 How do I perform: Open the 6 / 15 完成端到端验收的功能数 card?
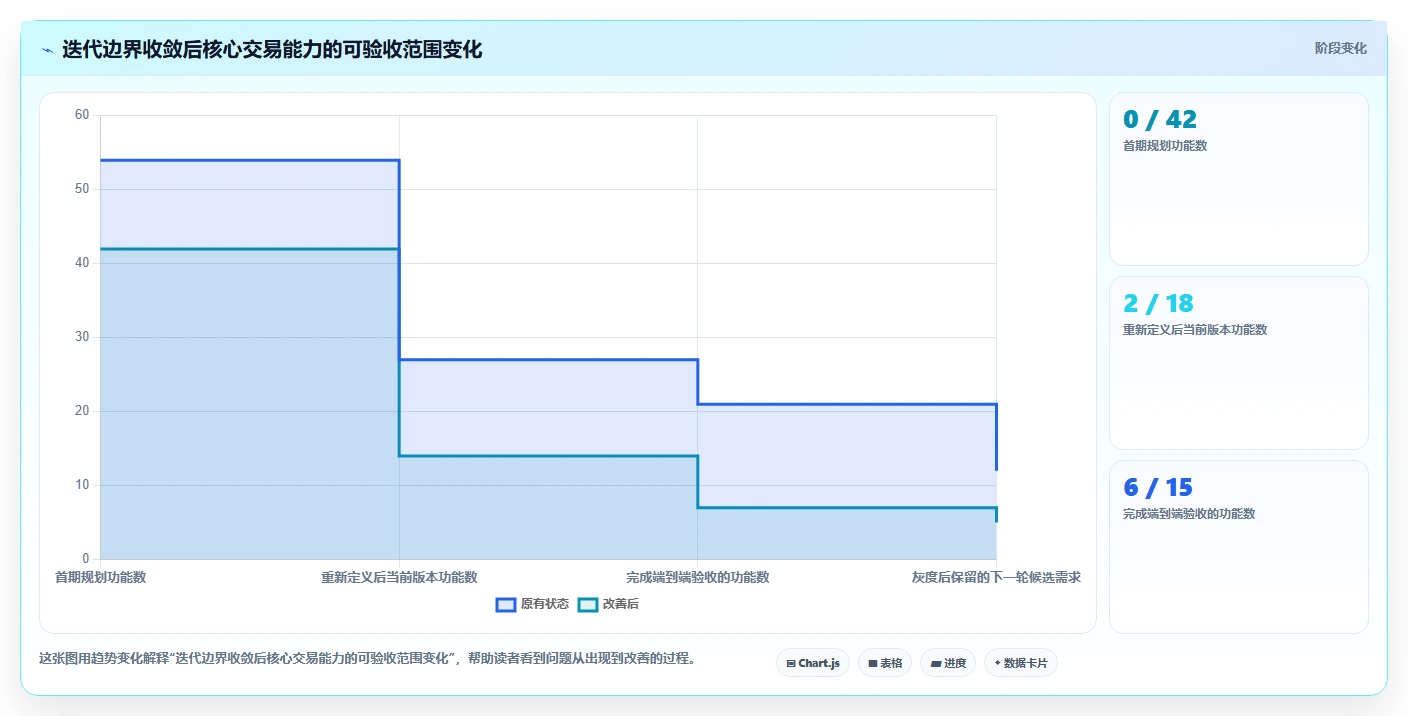click(x=1239, y=547)
